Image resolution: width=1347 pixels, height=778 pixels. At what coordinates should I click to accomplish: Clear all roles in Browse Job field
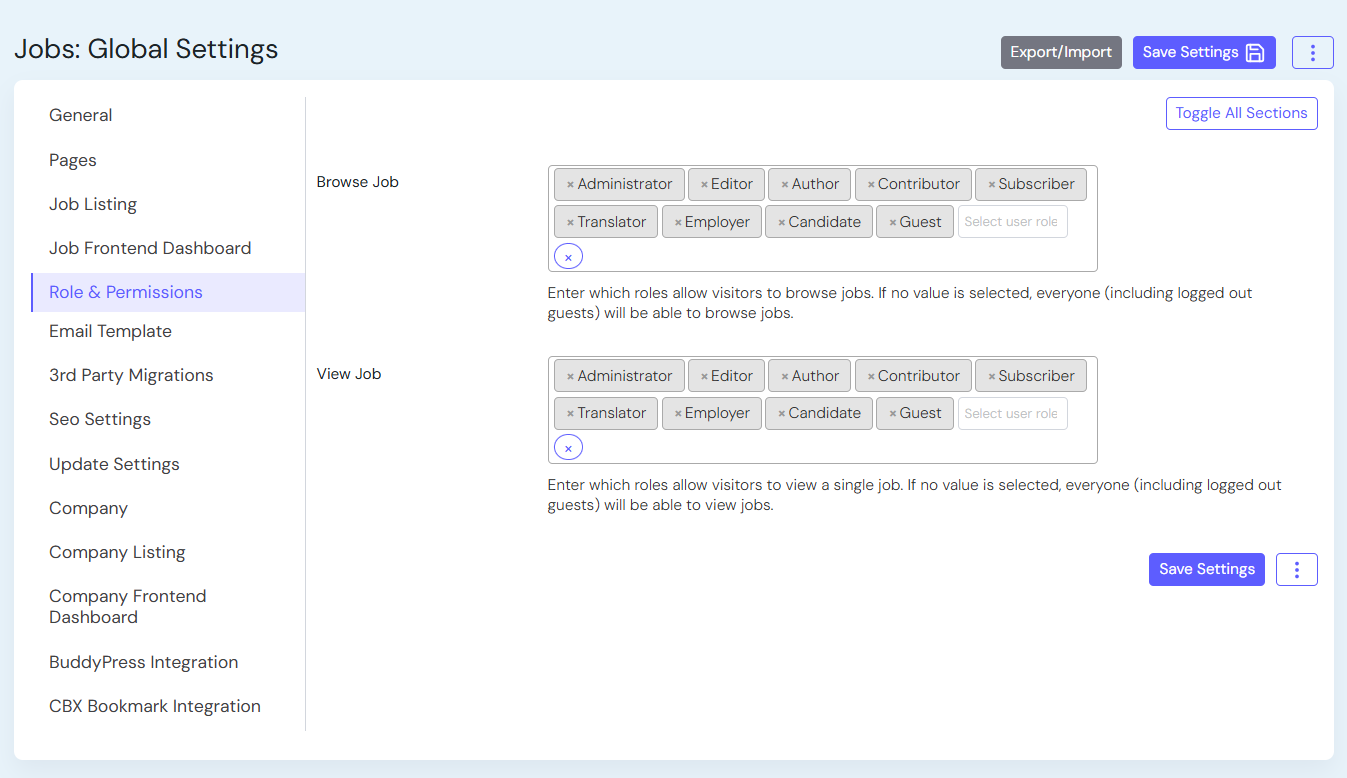tap(568, 257)
